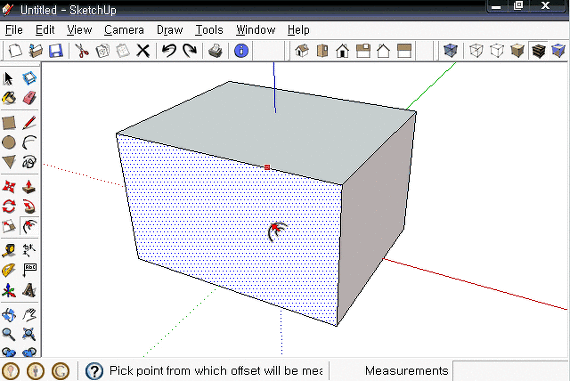Switch to Top view icon

tap(322, 51)
